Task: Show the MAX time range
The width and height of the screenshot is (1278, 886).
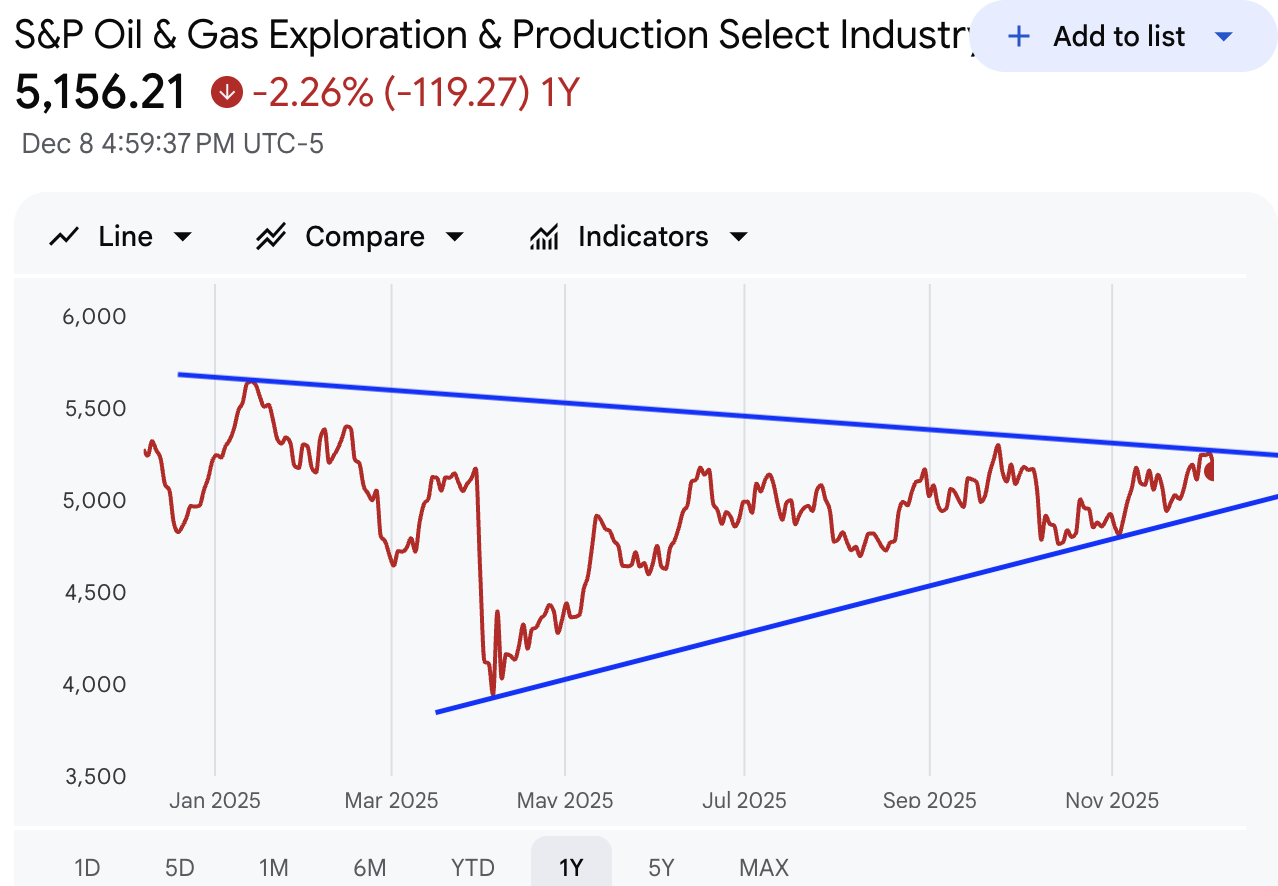Action: 764,867
